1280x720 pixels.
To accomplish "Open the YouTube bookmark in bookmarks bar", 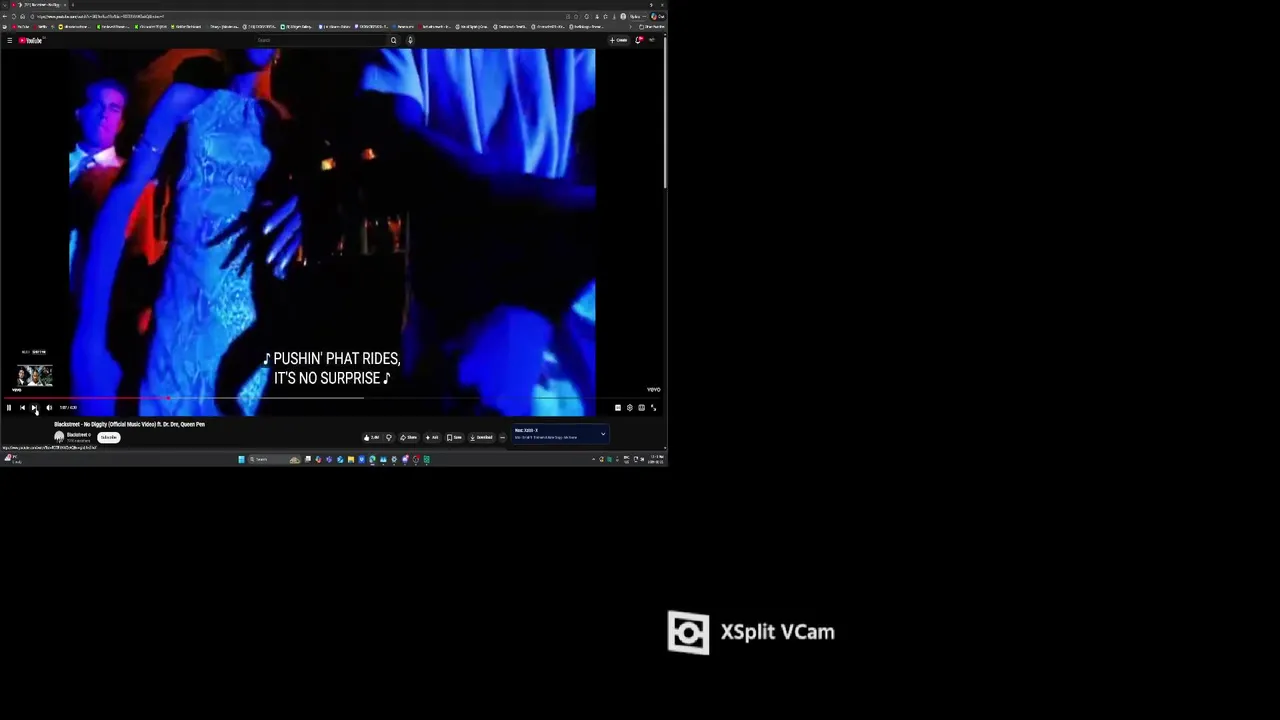I will (20, 27).
